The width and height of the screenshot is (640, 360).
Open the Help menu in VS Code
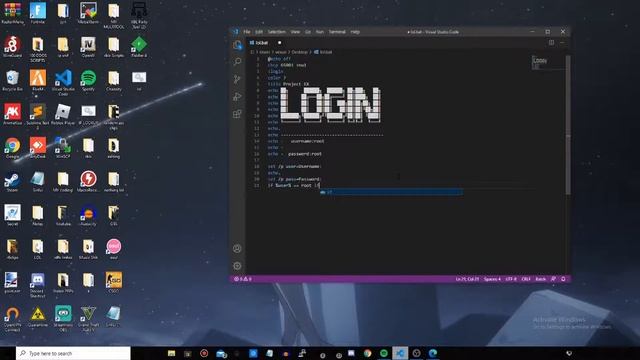click(x=355, y=32)
